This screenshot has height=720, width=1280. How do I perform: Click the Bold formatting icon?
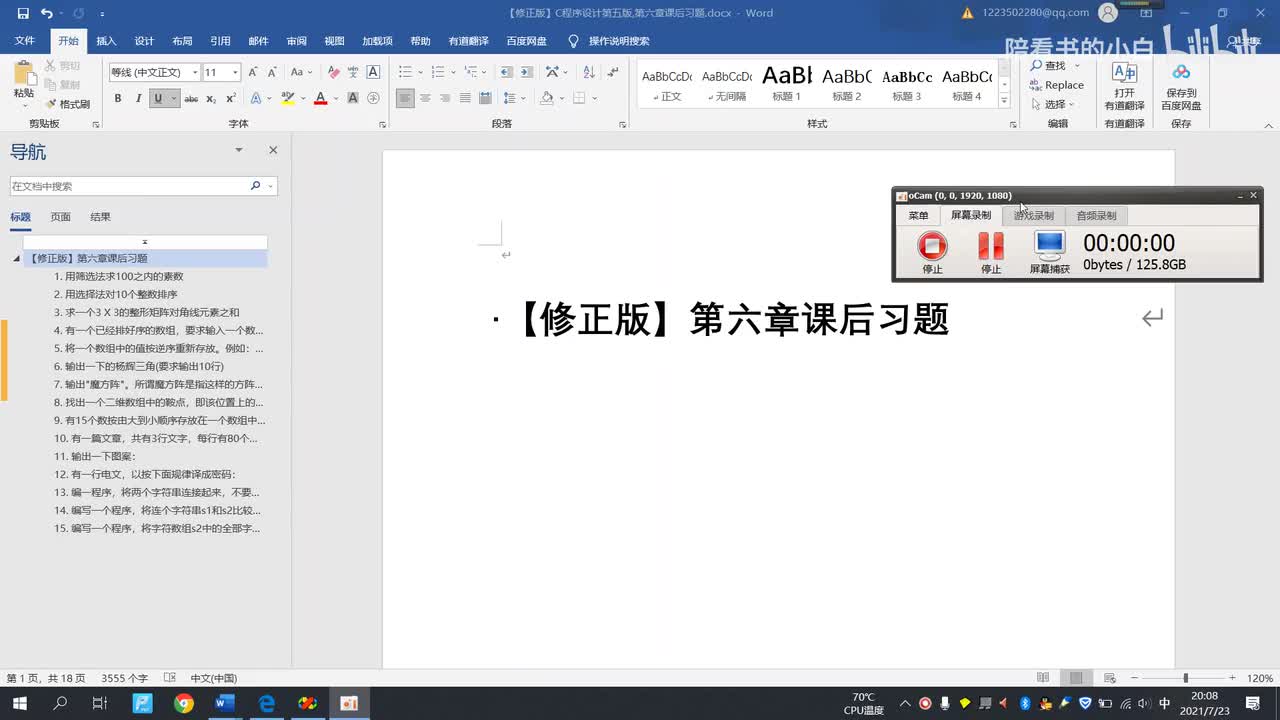coord(117,98)
